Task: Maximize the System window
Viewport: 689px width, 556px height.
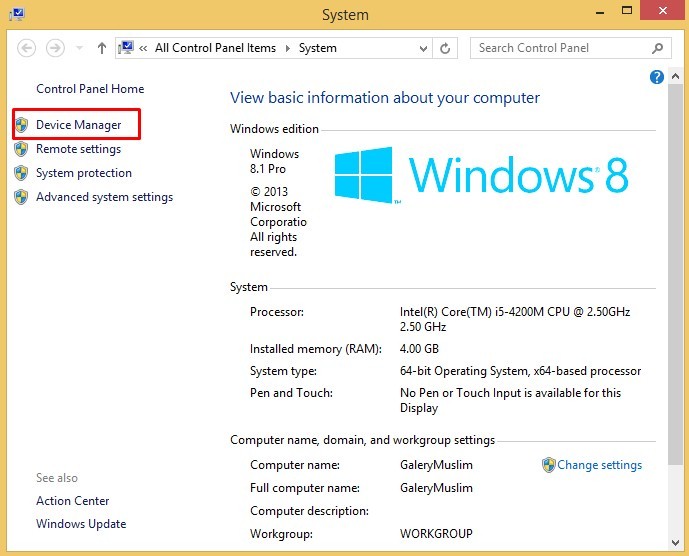Action: pyautogui.click(x=627, y=11)
